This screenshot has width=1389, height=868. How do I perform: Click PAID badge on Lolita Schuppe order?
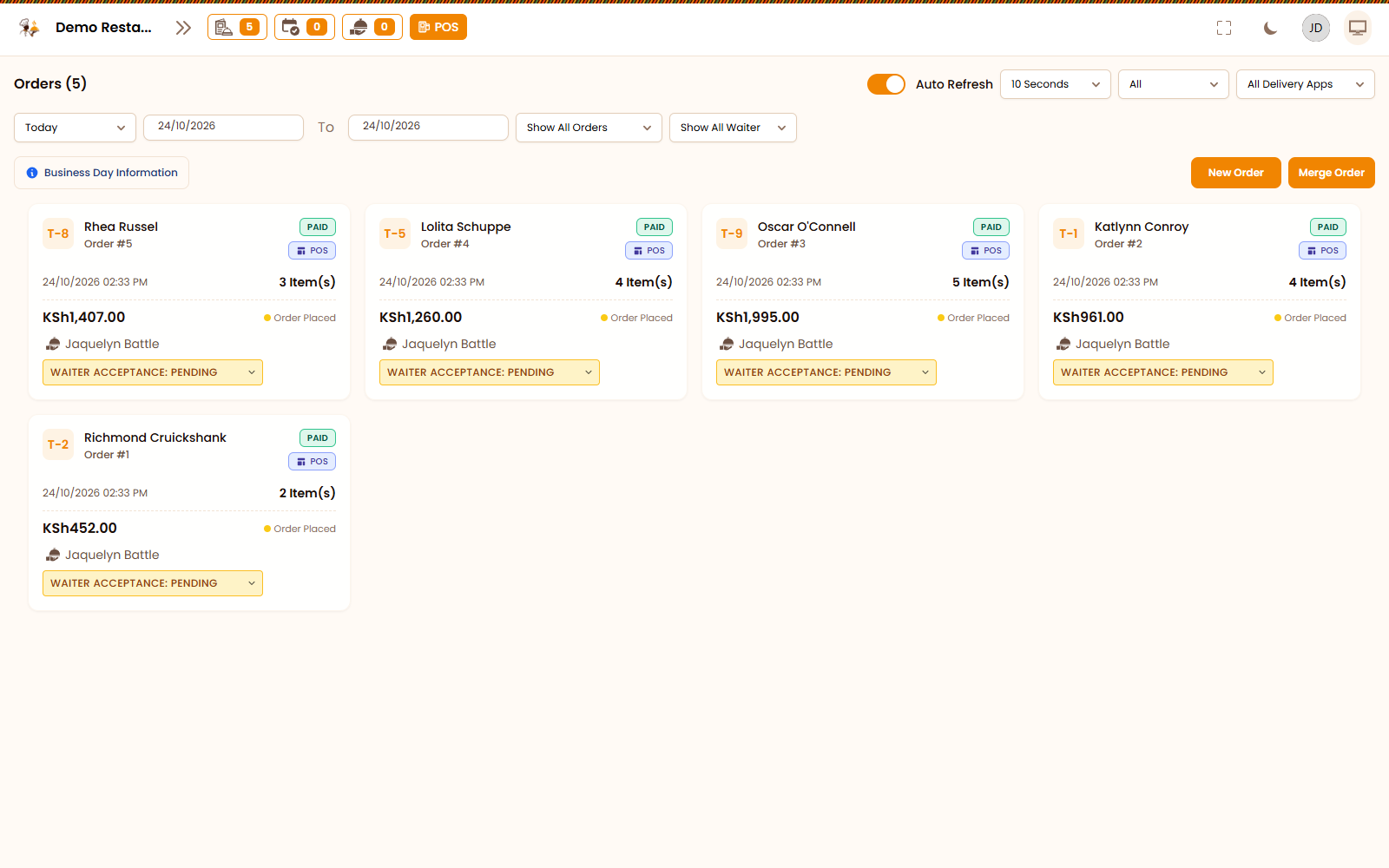(x=655, y=227)
